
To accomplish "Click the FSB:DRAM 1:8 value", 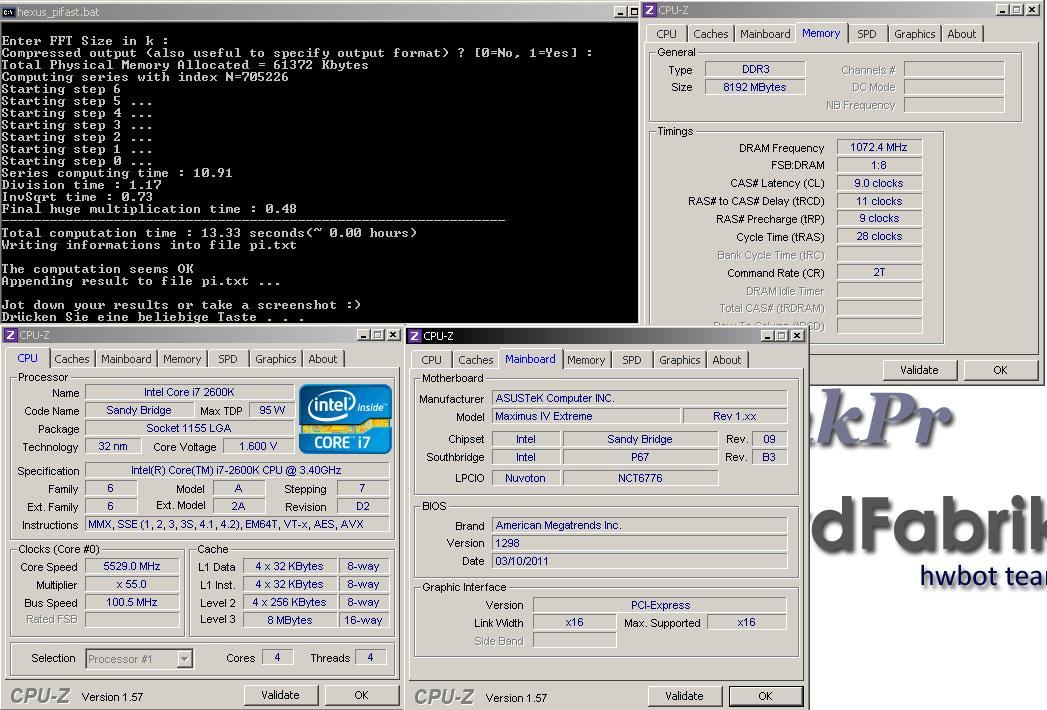I will pyautogui.click(x=879, y=165).
